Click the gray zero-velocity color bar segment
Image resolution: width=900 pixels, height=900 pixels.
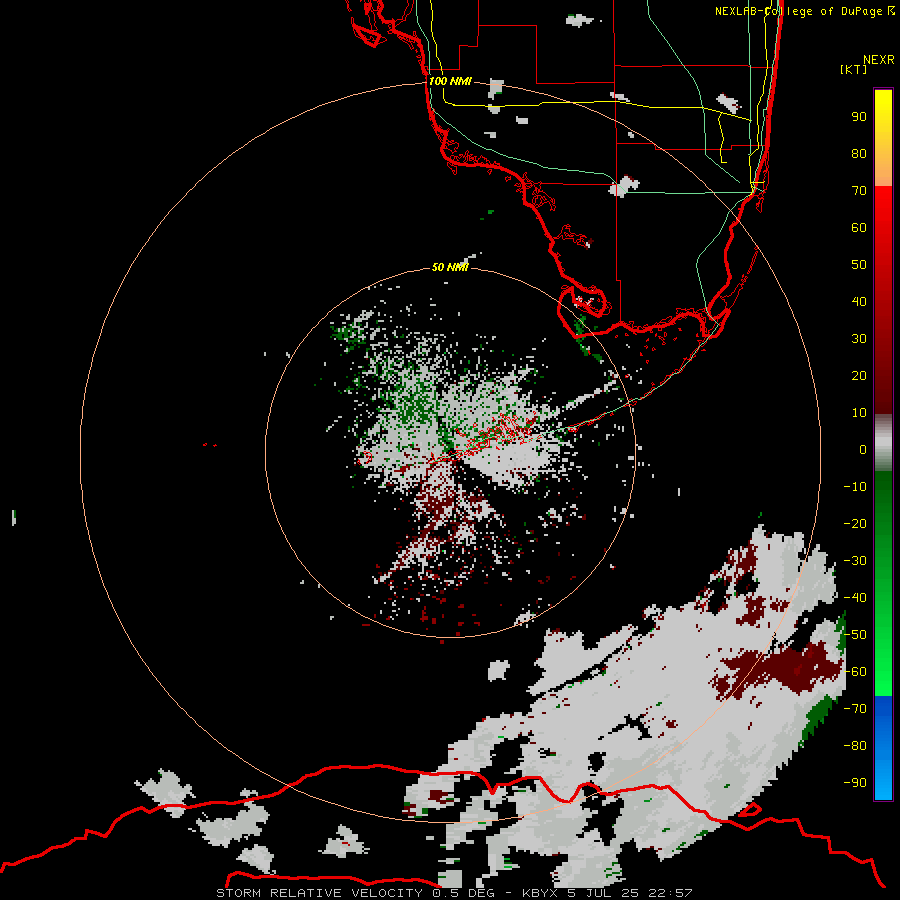tap(883, 443)
